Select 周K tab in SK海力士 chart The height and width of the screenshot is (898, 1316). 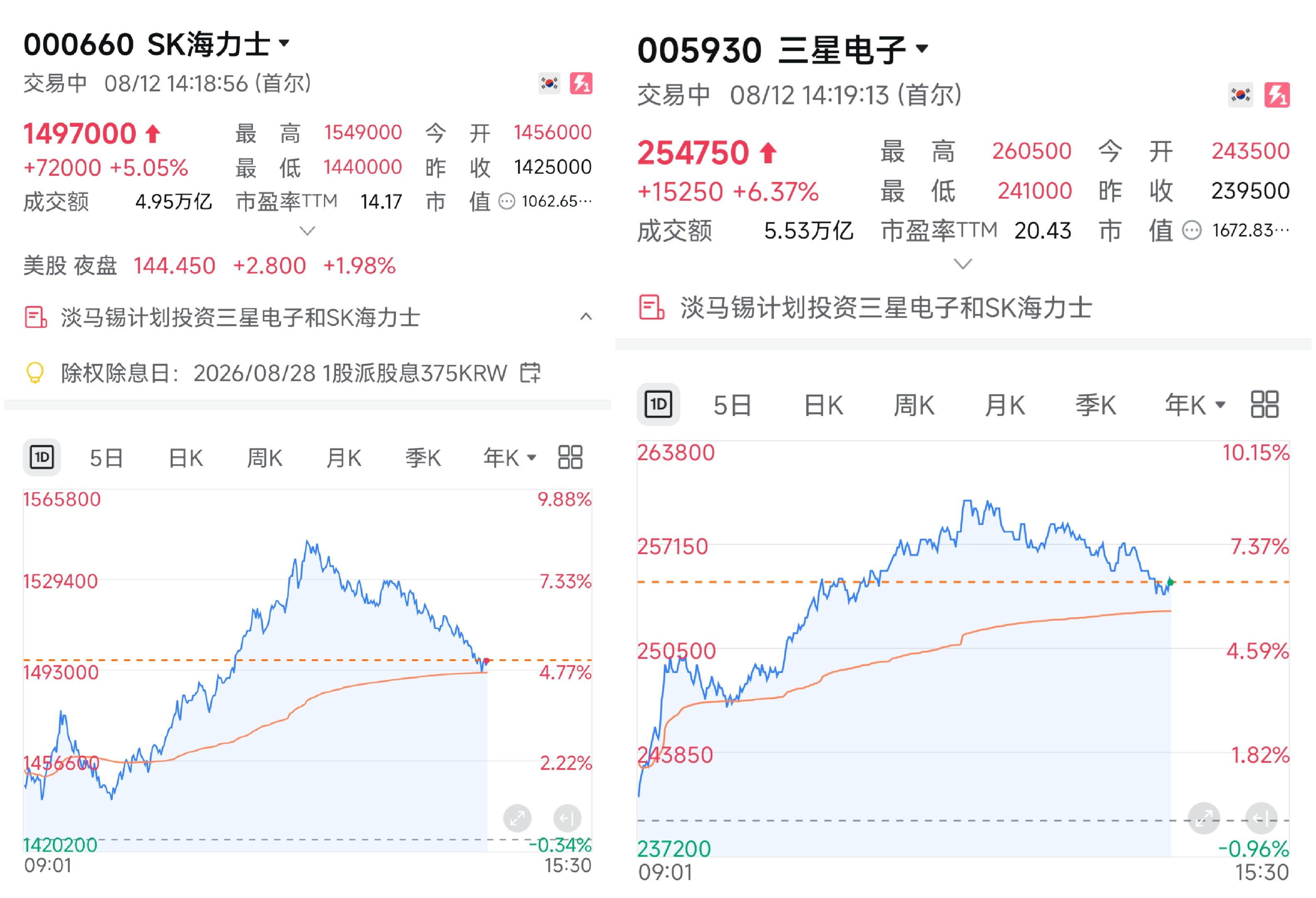pyautogui.click(x=264, y=458)
